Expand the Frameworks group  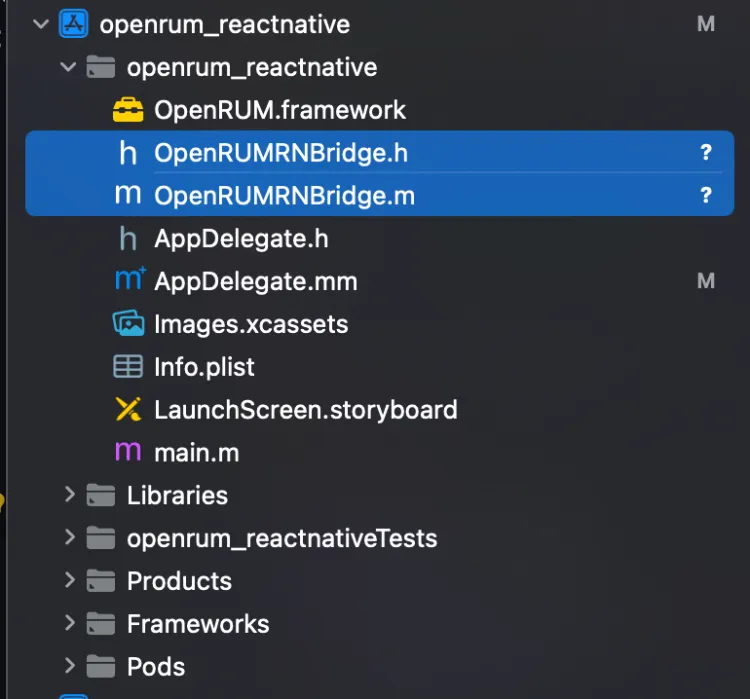pos(69,624)
